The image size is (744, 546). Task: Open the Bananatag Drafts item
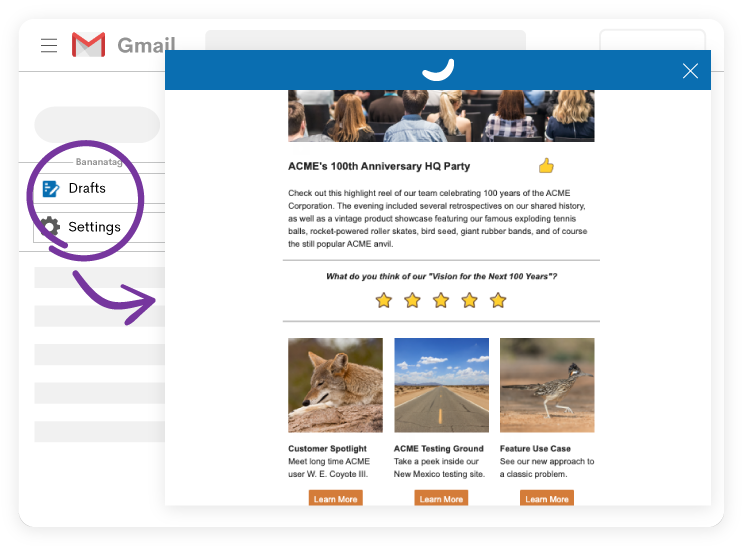click(x=99, y=188)
